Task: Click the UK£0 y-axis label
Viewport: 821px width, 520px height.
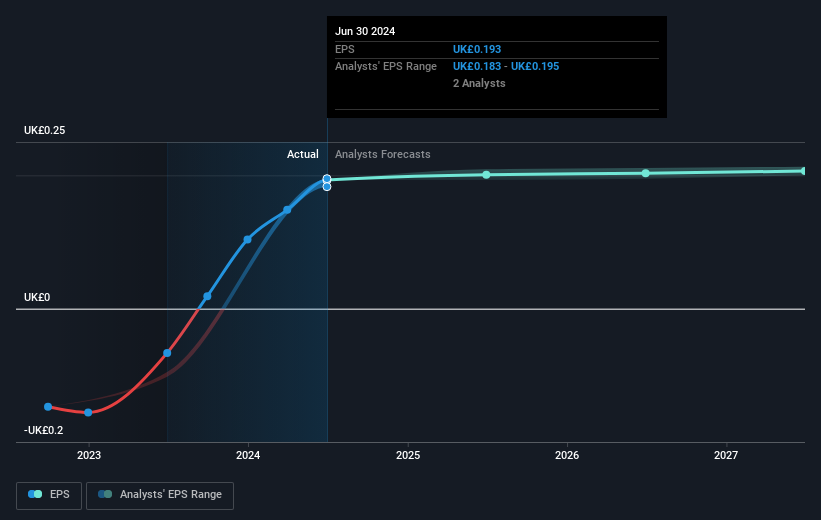Action: (37, 297)
